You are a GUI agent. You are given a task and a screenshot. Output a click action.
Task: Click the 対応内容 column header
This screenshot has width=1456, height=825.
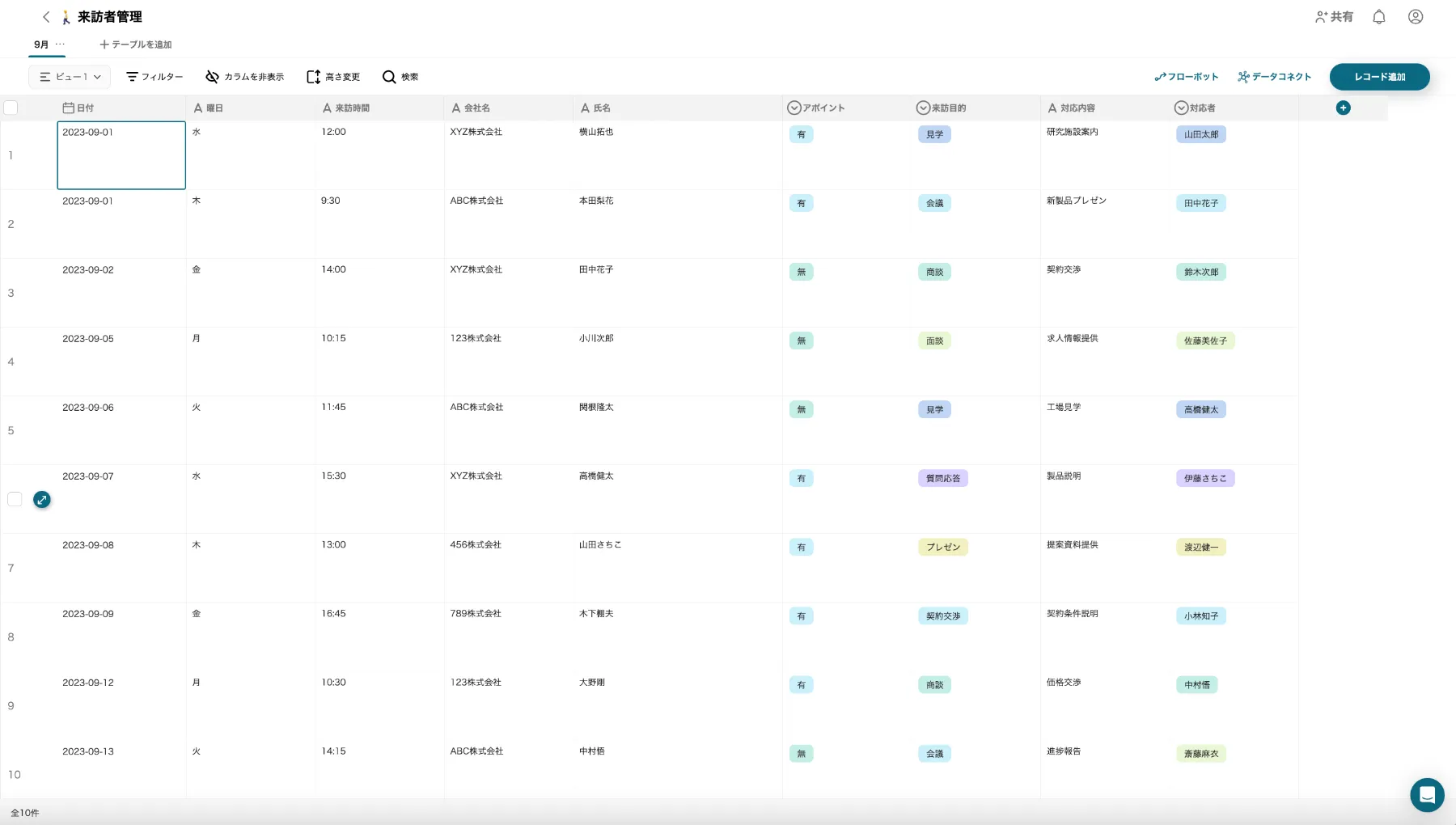click(x=1105, y=108)
